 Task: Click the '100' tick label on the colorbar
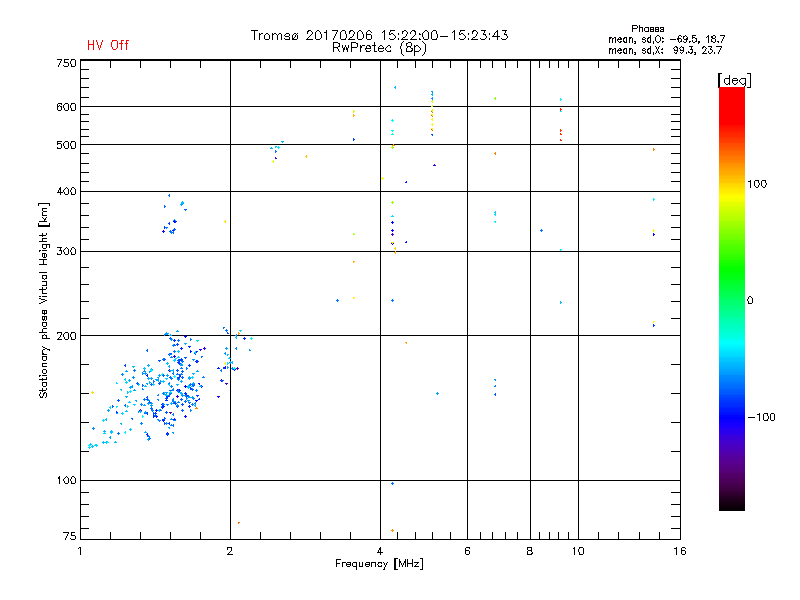757,184
